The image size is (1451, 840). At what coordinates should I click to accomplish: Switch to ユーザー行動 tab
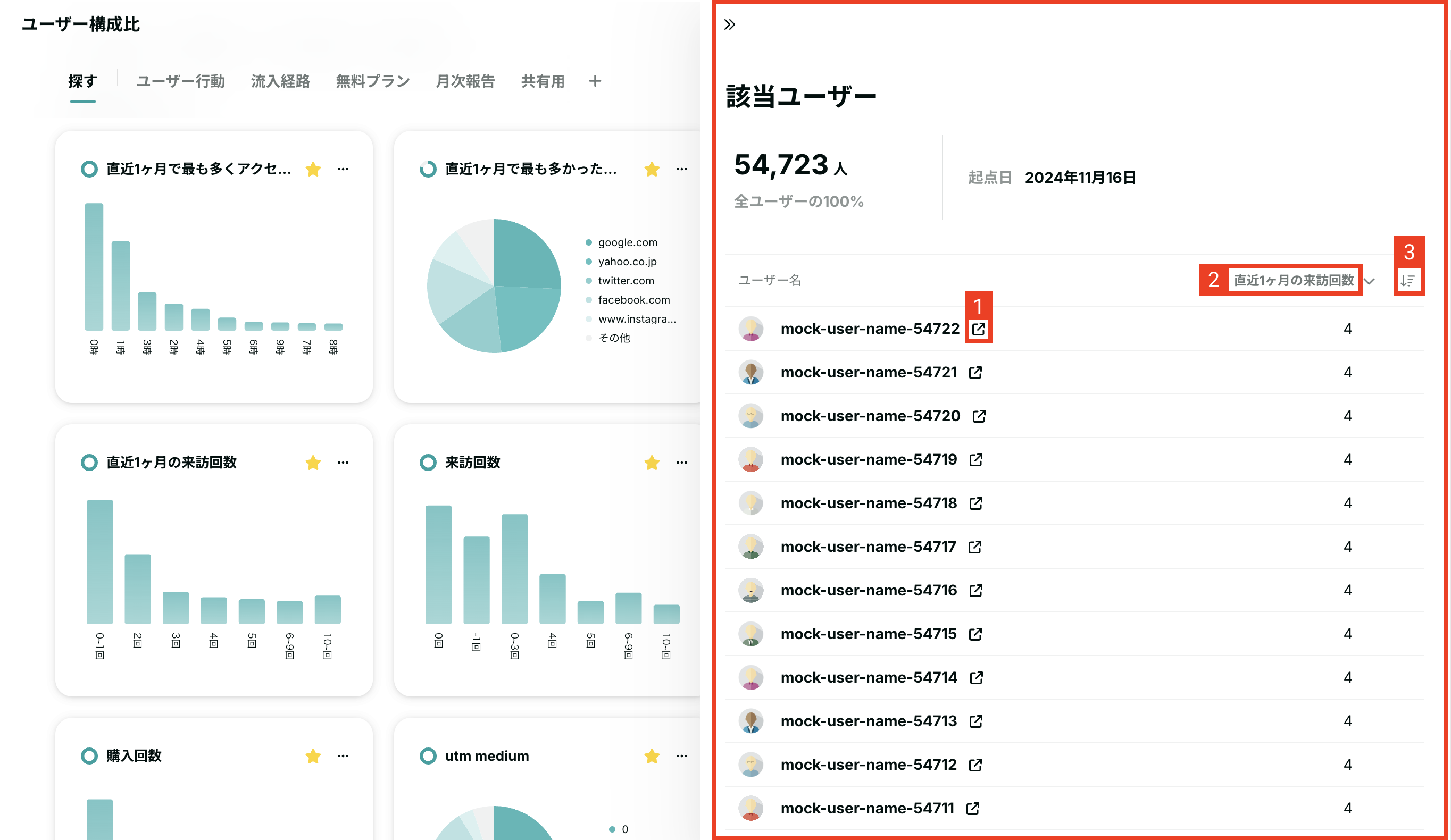pyautogui.click(x=180, y=81)
